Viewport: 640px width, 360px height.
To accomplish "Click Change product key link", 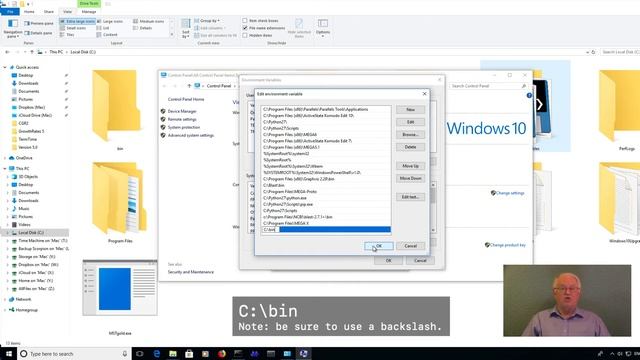I will [507, 245].
